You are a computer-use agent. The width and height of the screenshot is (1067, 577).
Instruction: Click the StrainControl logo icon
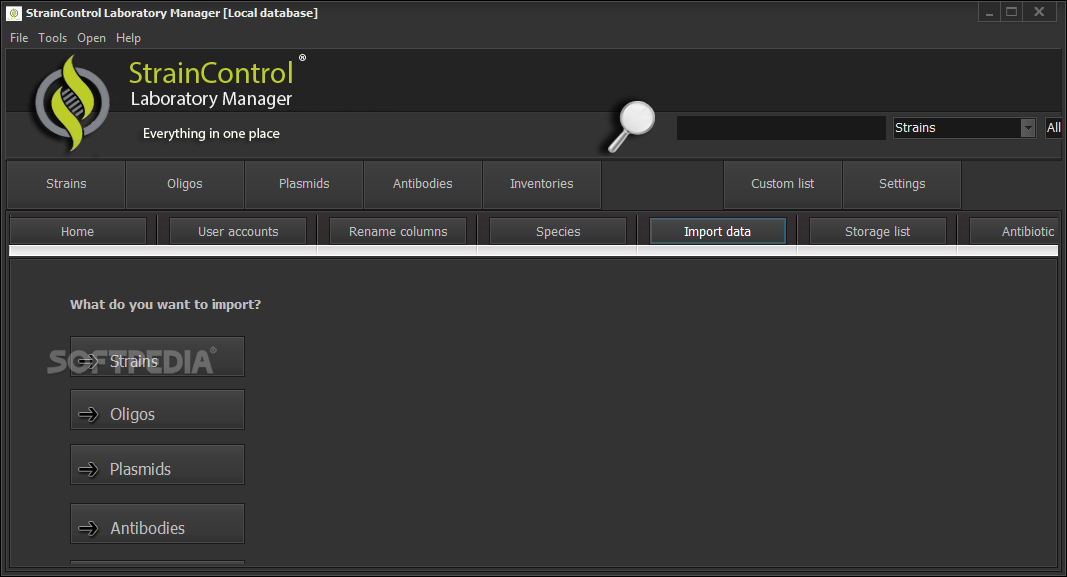coord(72,103)
